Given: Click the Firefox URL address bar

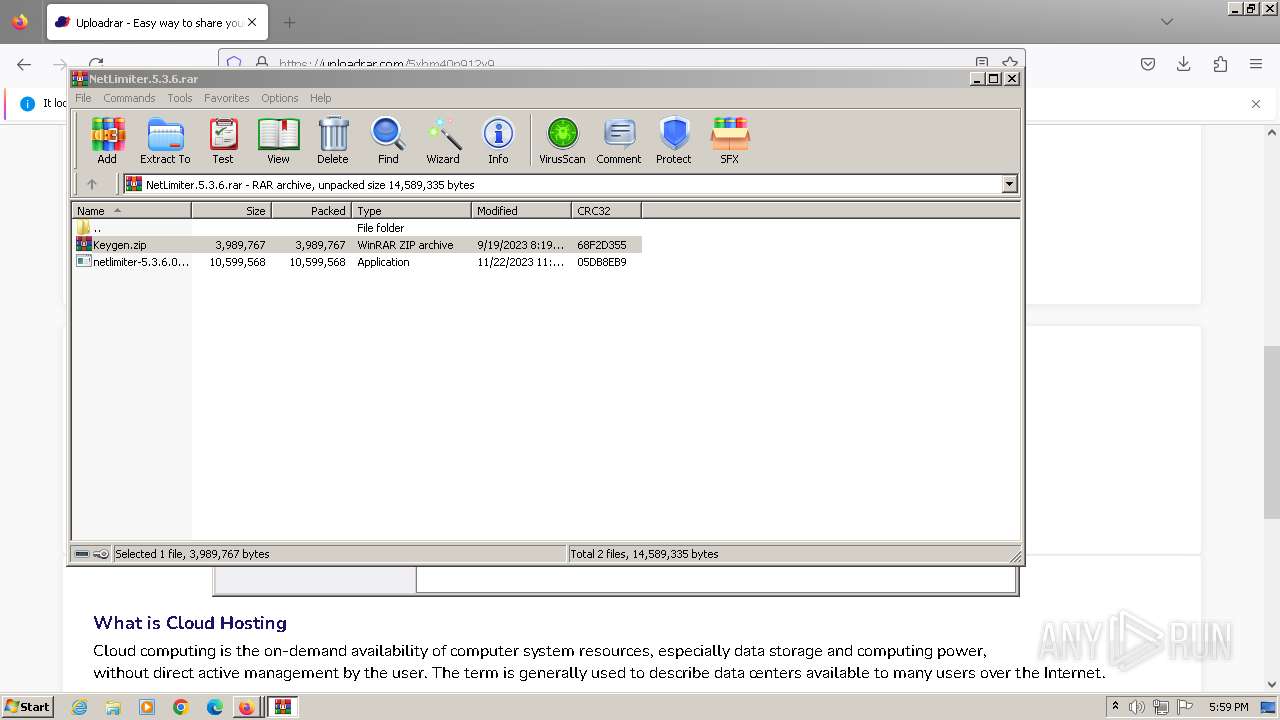Looking at the screenshot, I should pyautogui.click(x=620, y=64).
